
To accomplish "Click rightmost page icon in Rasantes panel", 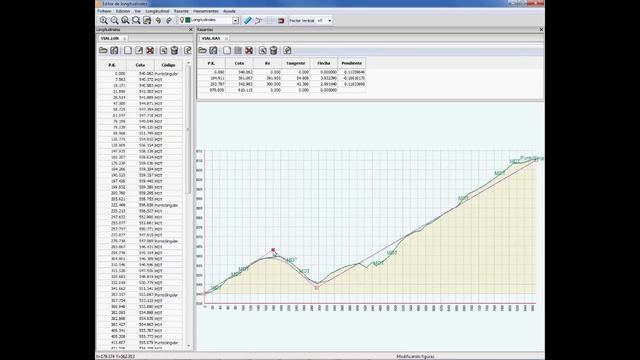I will tap(287, 50).
